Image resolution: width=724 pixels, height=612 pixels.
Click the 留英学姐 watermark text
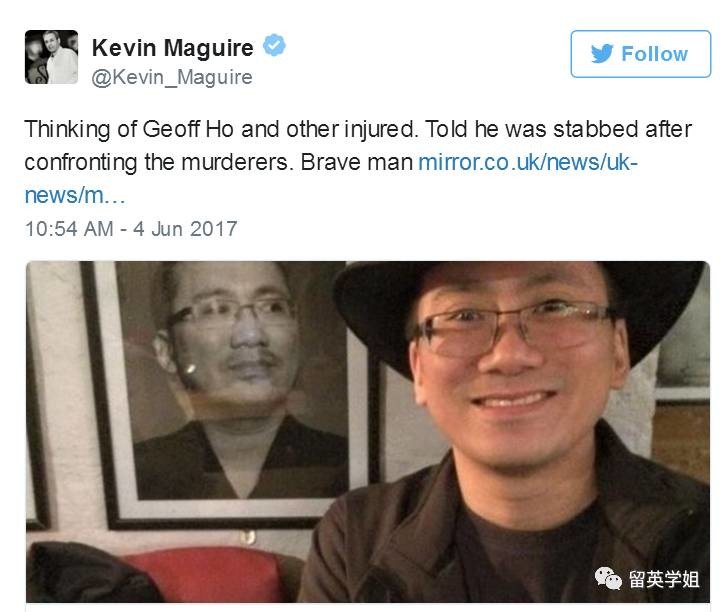click(664, 579)
